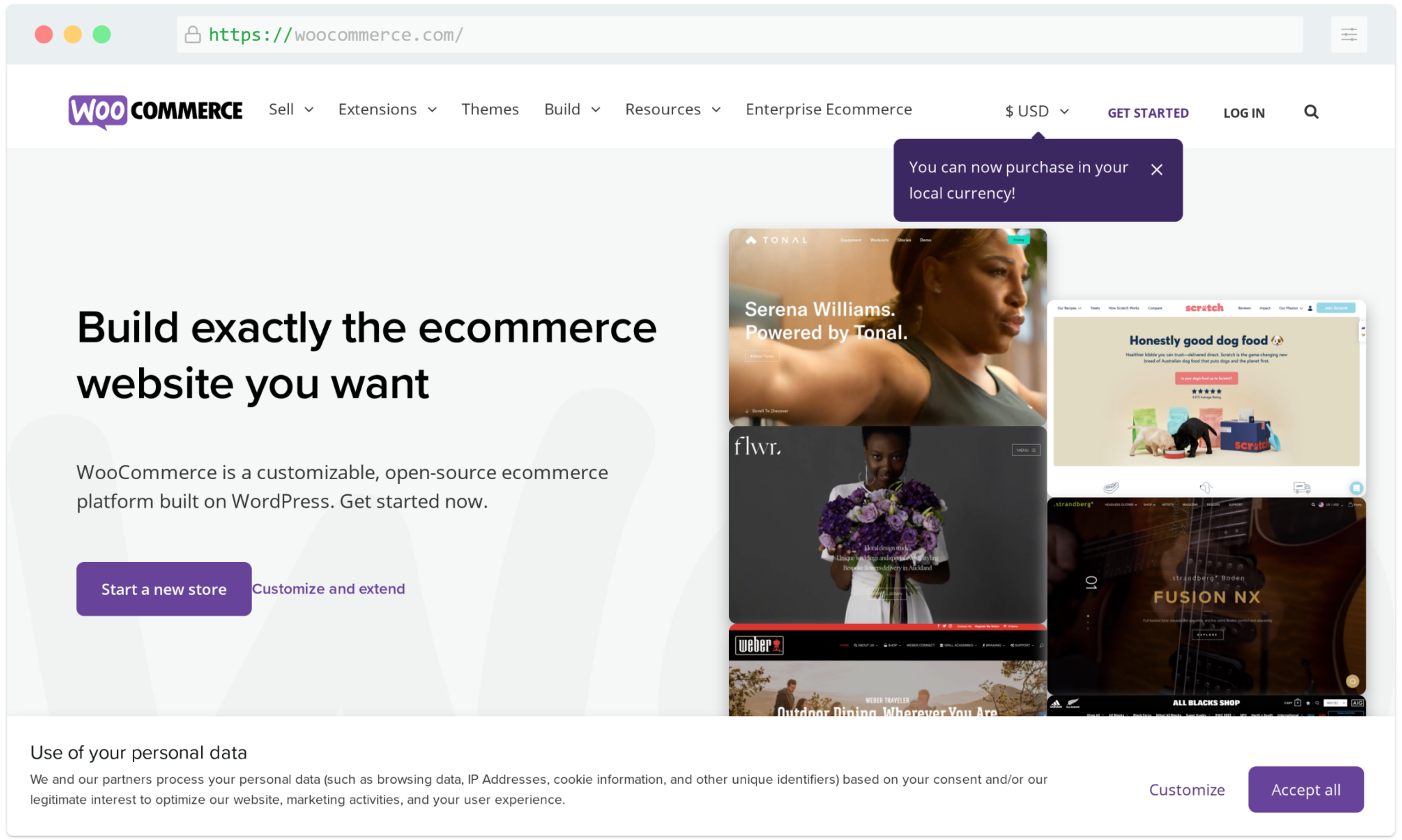The width and height of the screenshot is (1402, 840).
Task: Click Start a new store button
Action: [x=164, y=589]
